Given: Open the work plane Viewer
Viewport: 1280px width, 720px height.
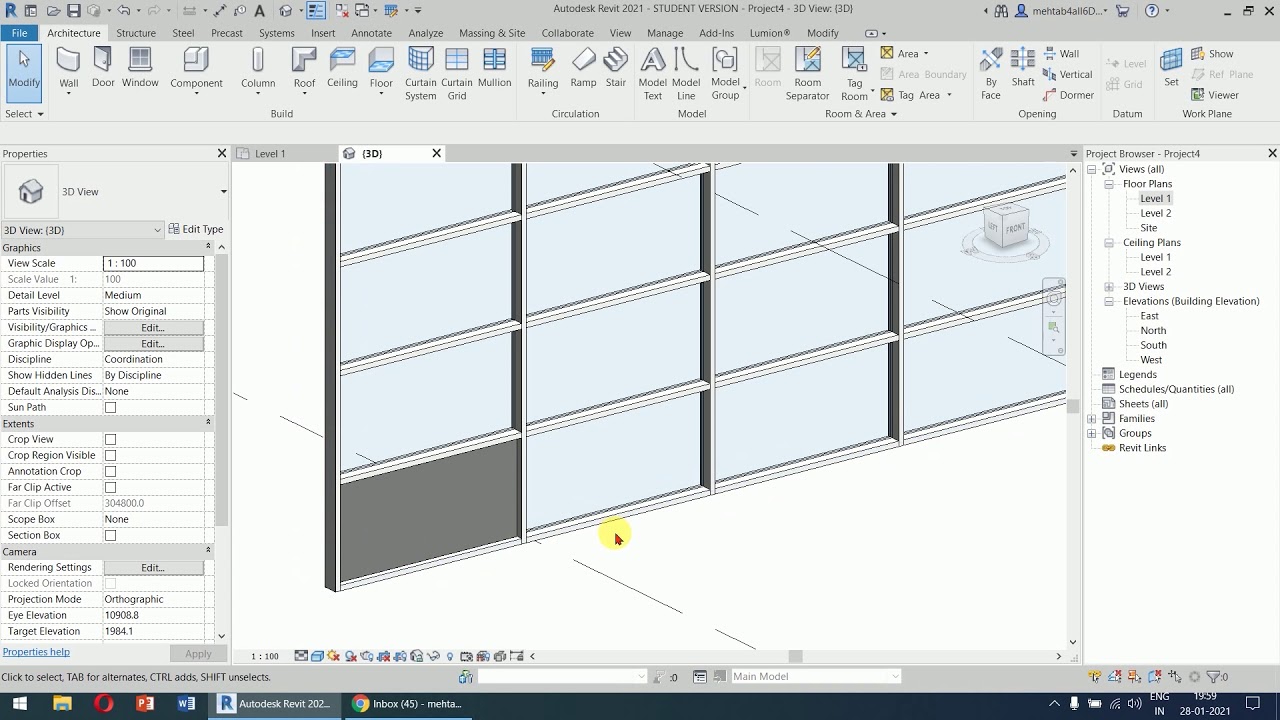Looking at the screenshot, I should pos(1214,95).
